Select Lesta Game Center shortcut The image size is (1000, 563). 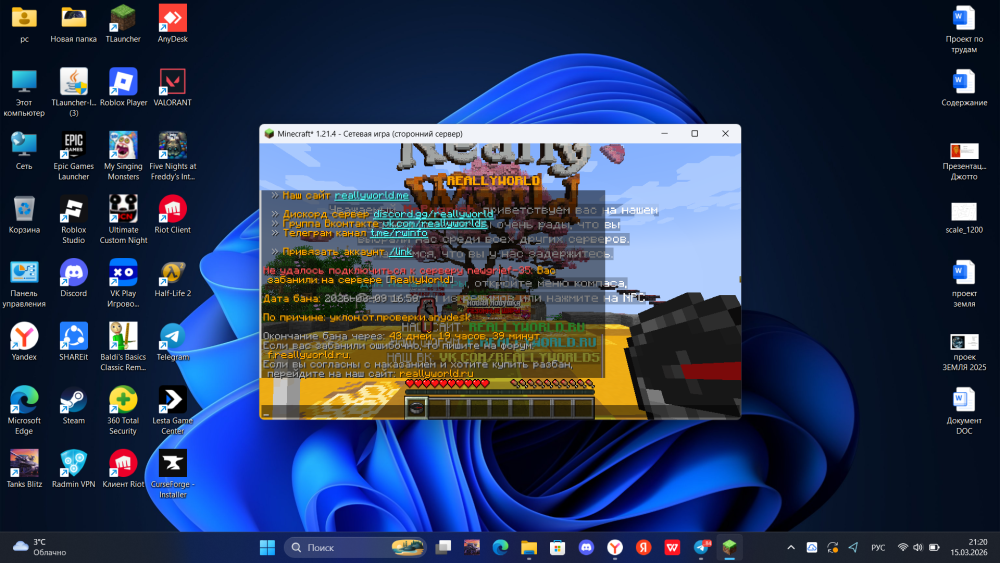pos(172,412)
